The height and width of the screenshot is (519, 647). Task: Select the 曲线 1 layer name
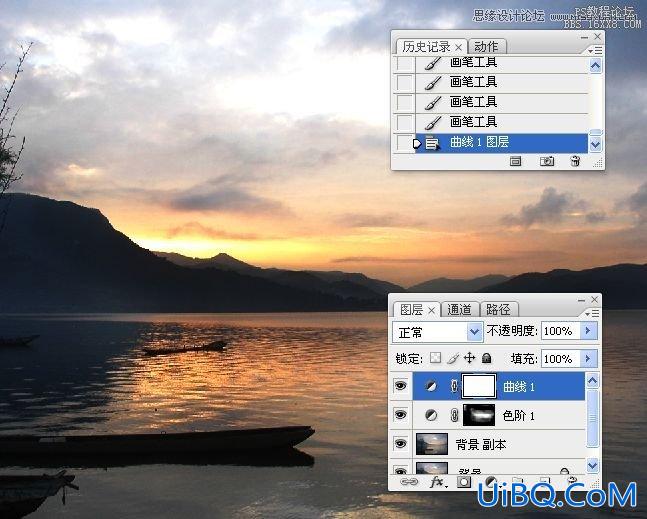pyautogui.click(x=519, y=387)
